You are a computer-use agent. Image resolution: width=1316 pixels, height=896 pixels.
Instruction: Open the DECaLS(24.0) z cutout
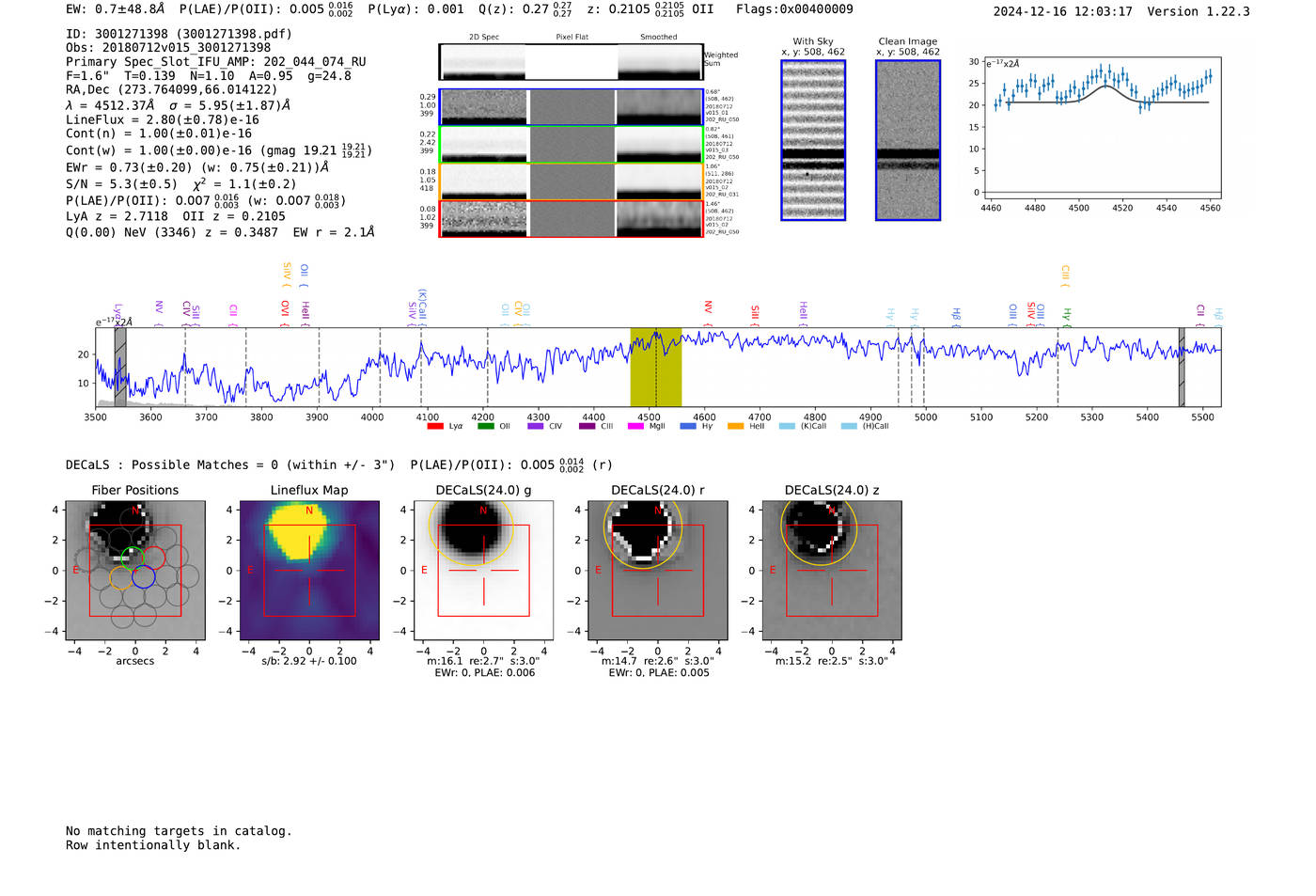[x=832, y=570]
